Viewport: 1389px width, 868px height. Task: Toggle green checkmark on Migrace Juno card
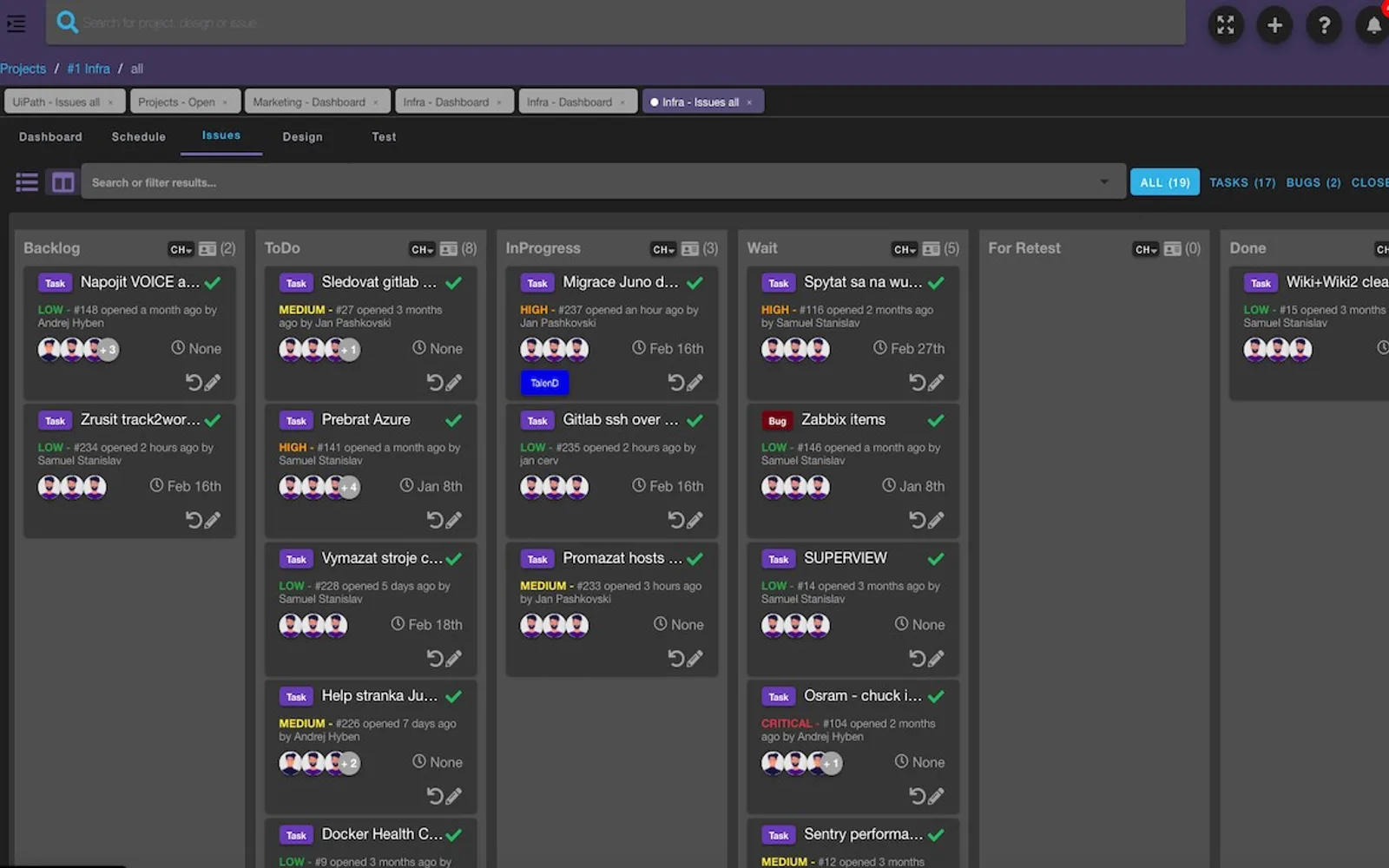pos(694,282)
